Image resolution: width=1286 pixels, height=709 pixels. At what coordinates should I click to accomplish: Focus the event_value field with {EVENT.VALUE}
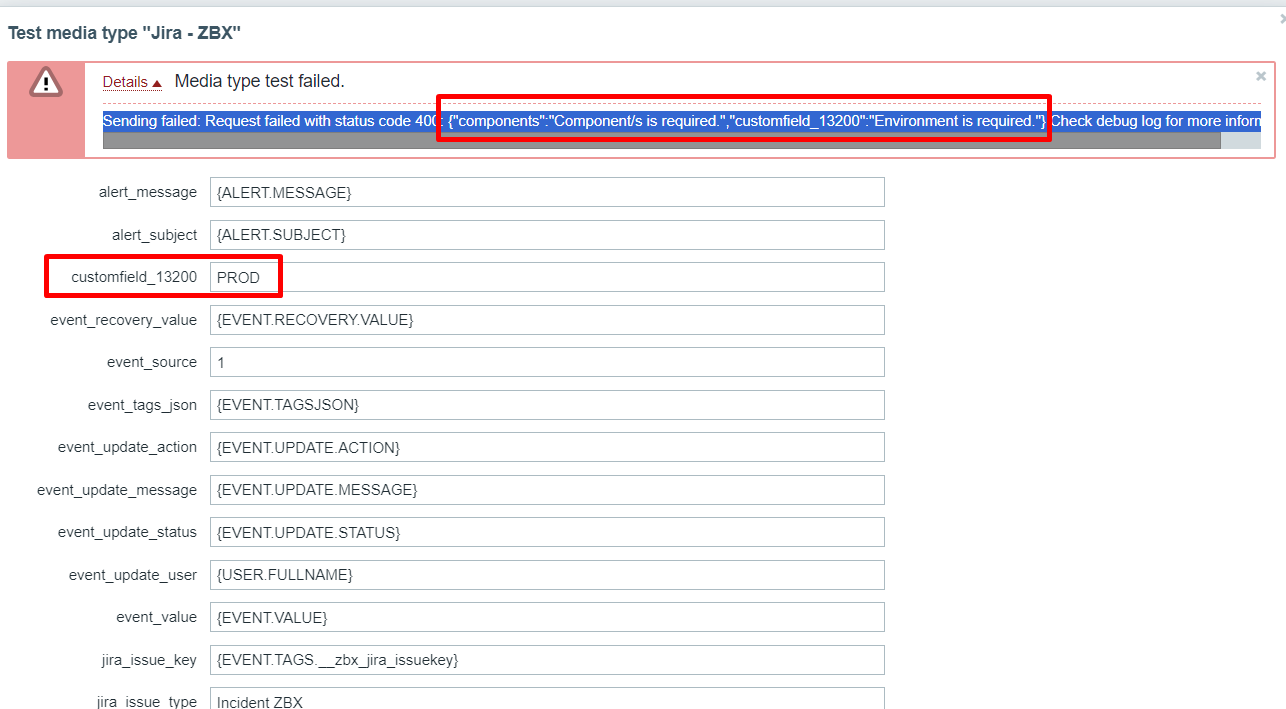[x=547, y=617]
